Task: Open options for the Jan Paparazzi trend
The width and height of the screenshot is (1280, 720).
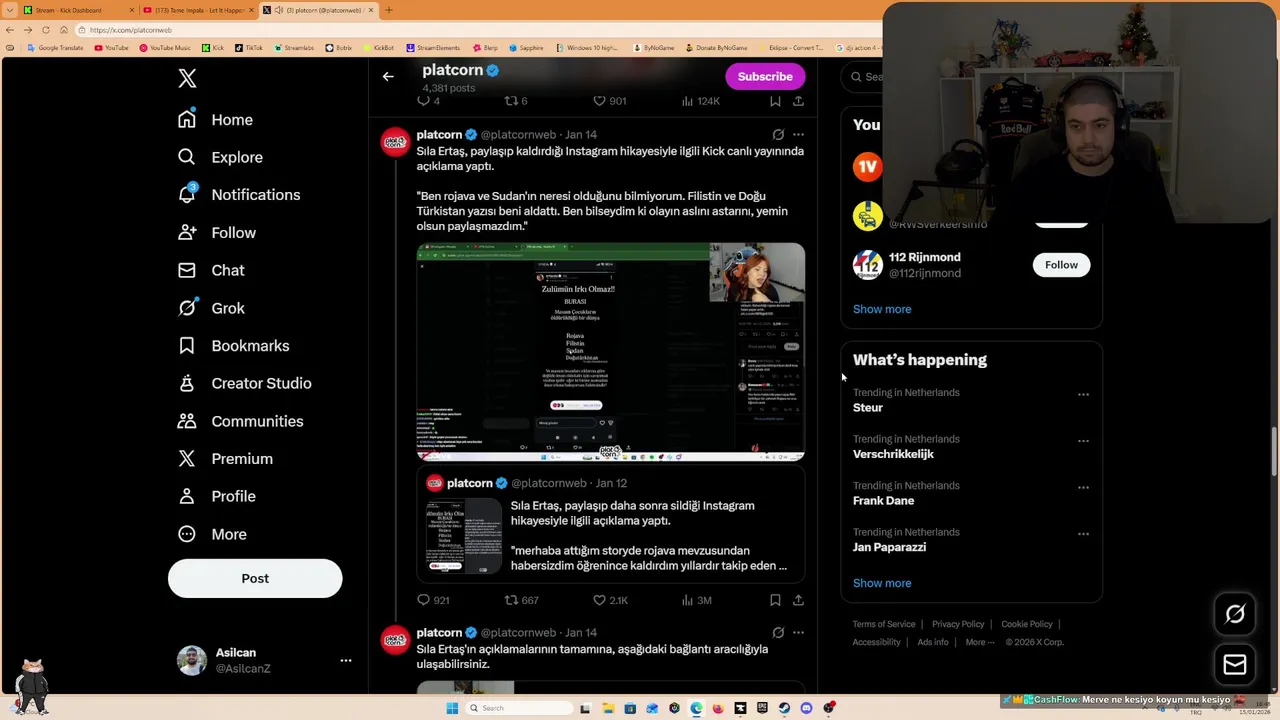Action: tap(1083, 534)
